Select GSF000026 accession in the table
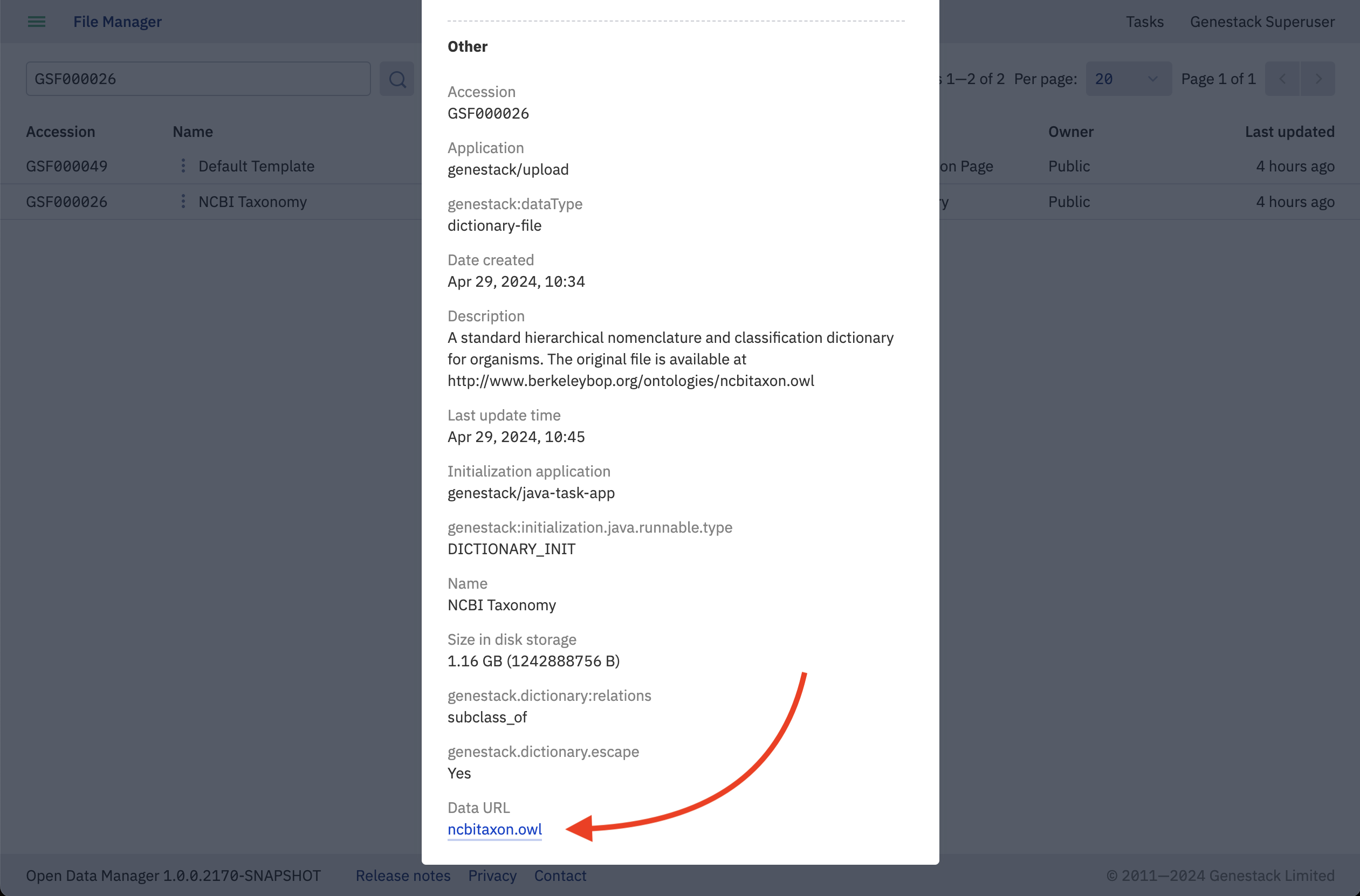The height and width of the screenshot is (896, 1360). point(66,201)
